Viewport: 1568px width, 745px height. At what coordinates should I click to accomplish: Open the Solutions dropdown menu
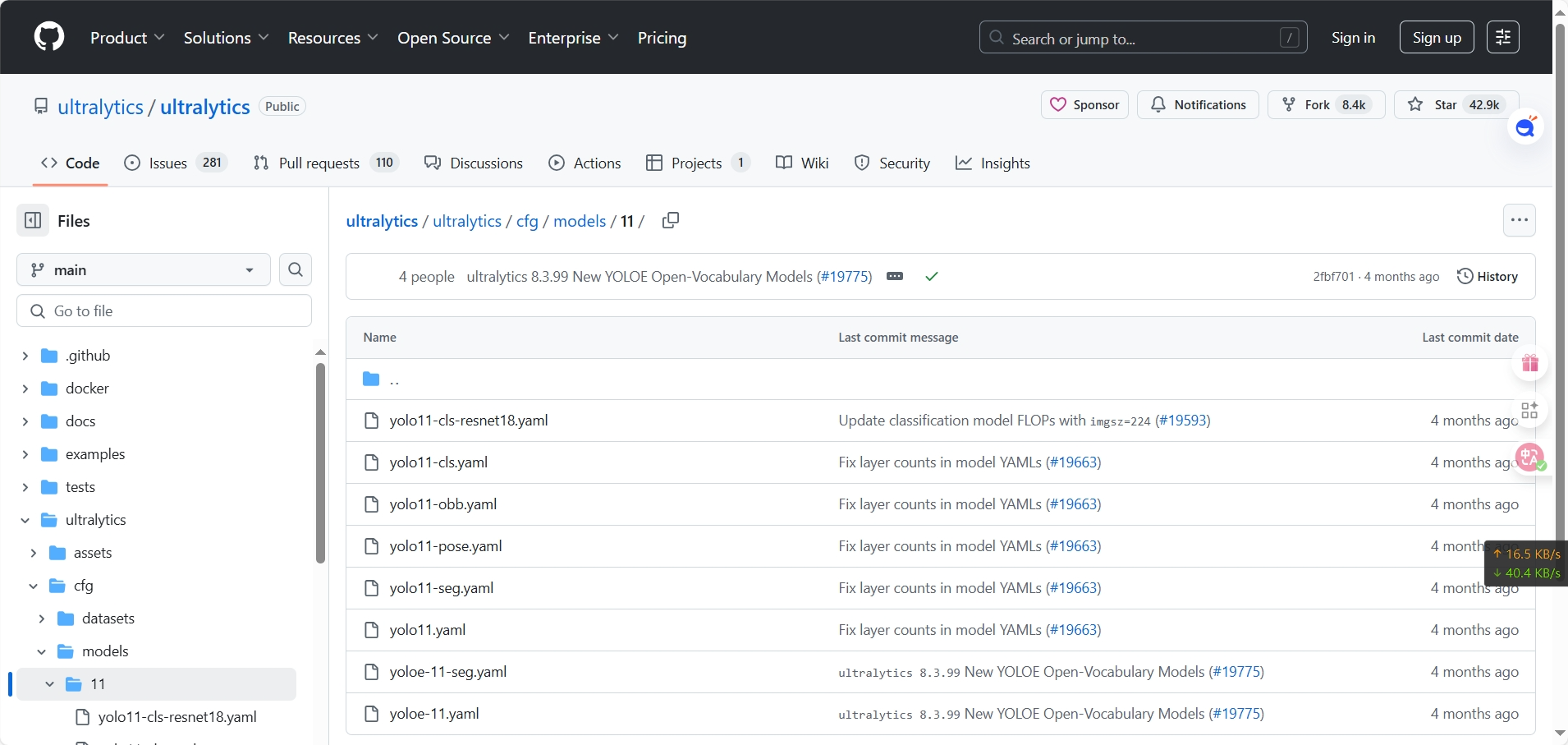coord(226,38)
